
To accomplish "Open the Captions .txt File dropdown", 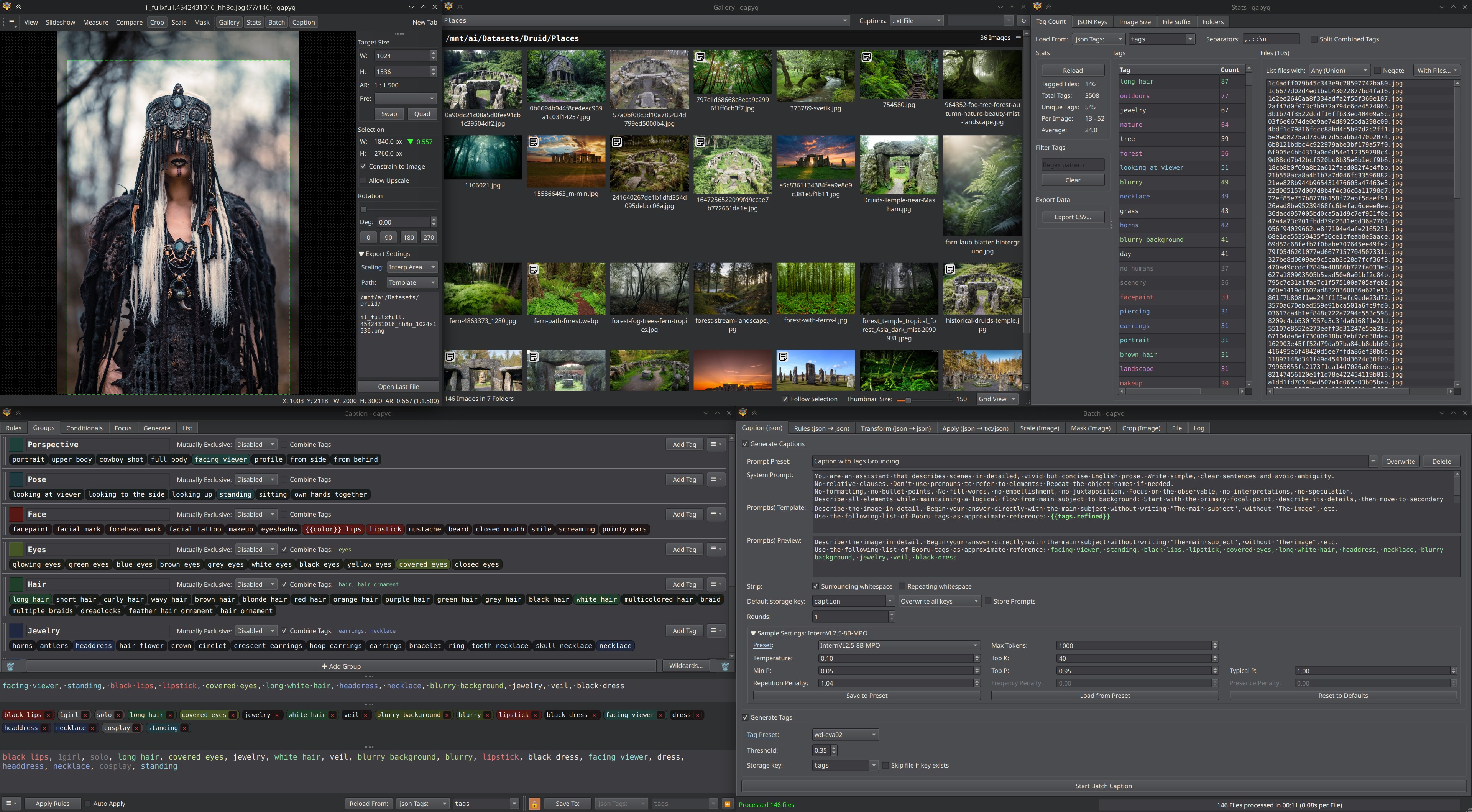I will 916,21.
